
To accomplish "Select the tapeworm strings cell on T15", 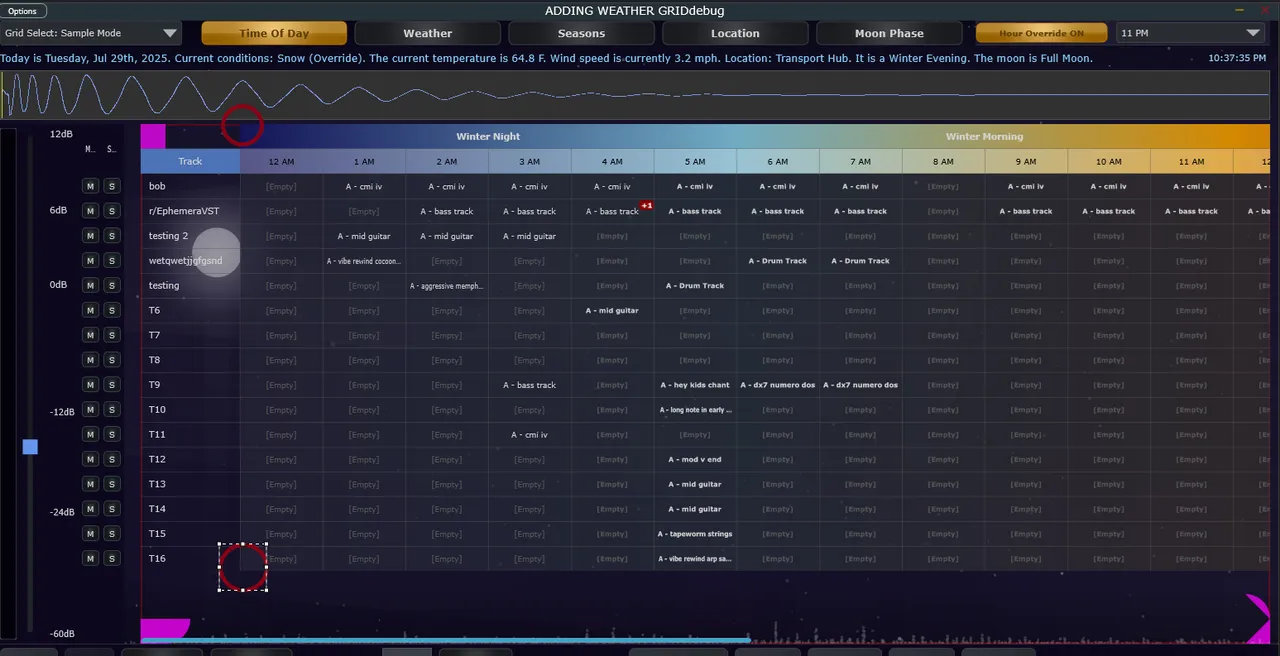I will (x=695, y=534).
